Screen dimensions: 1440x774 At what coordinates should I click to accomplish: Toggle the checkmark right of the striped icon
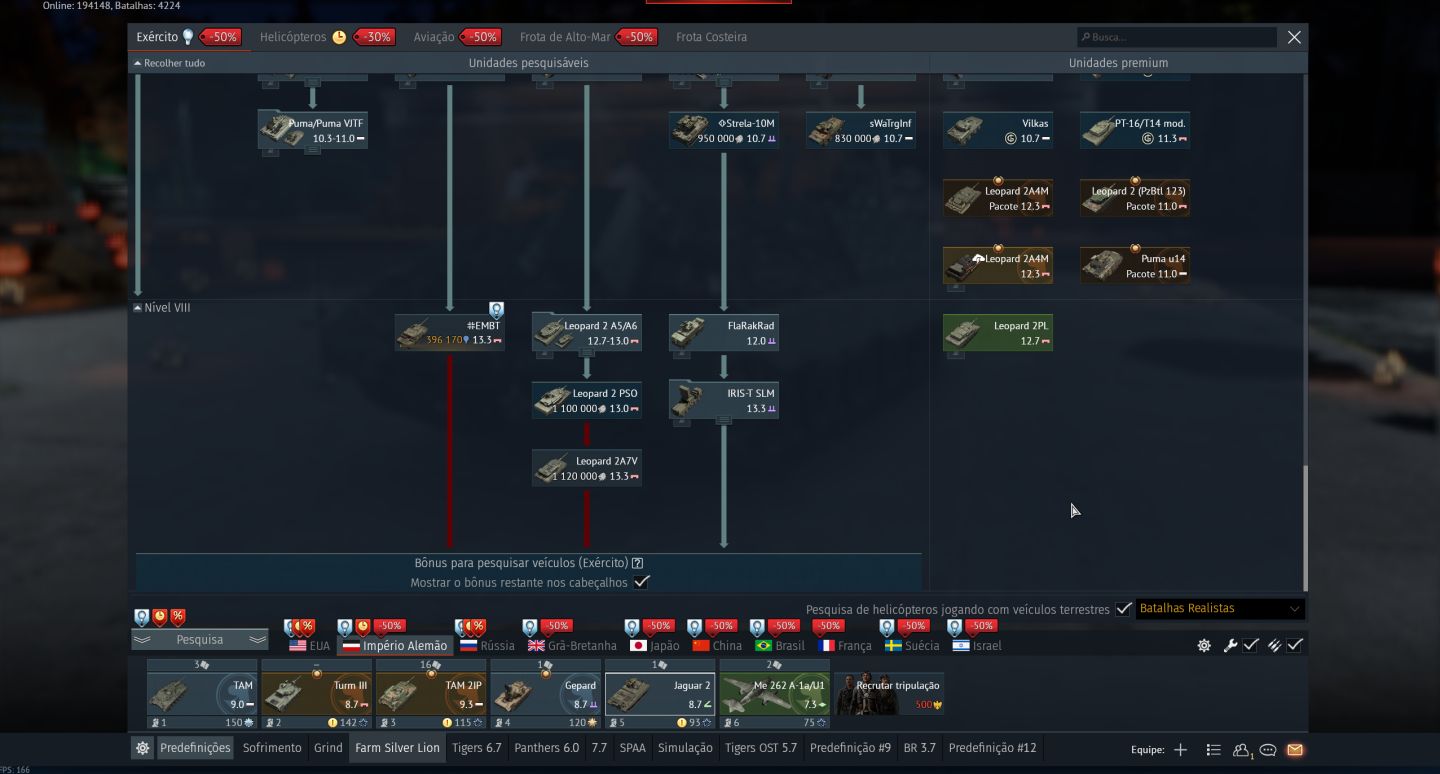click(x=1295, y=646)
